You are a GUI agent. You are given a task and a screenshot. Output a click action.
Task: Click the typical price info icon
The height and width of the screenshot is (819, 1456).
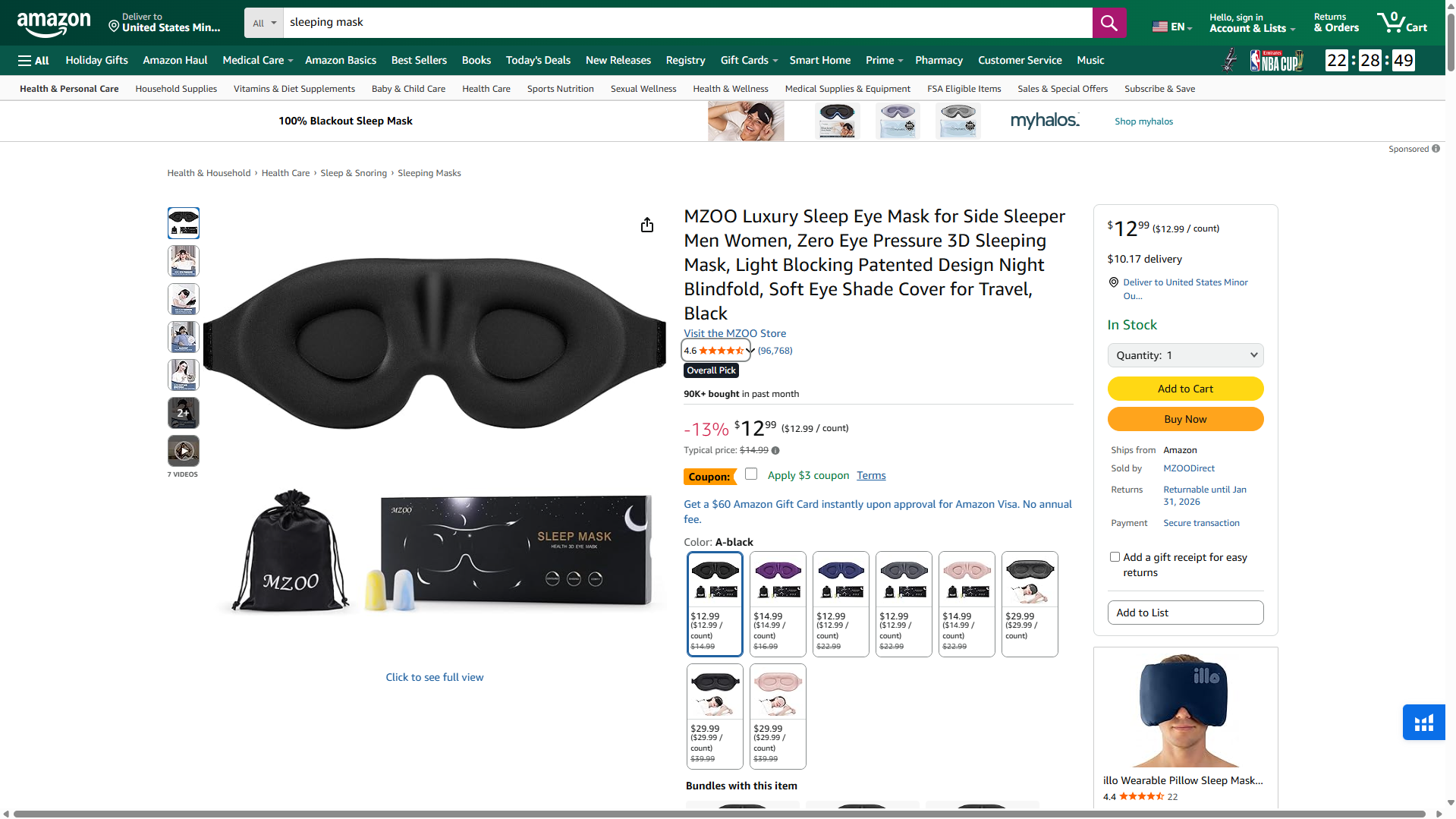point(775,450)
